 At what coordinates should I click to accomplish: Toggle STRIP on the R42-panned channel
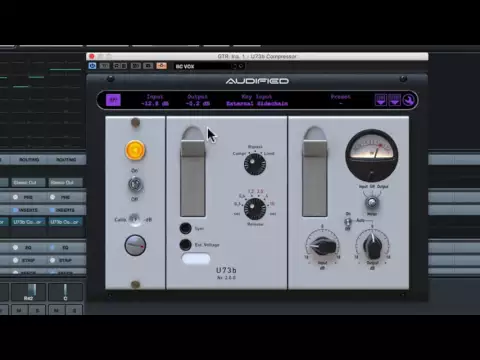tap(15, 260)
